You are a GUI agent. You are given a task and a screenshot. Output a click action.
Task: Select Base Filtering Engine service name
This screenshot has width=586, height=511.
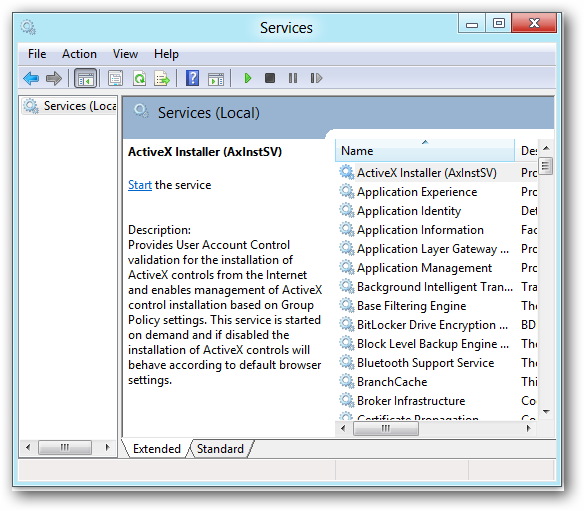(411, 306)
